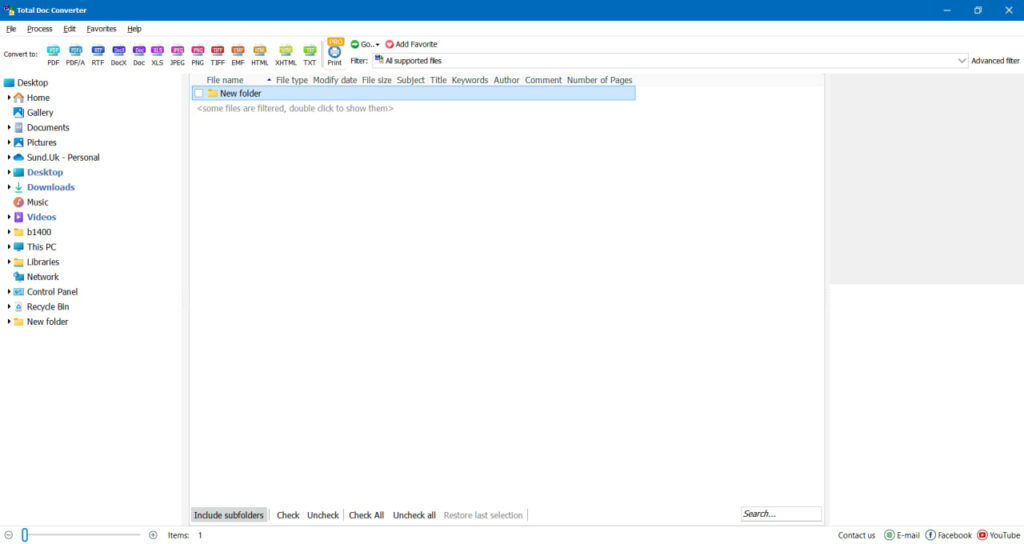Select Recycle Bin in tree
The width and height of the screenshot is (1024, 544).
point(48,307)
